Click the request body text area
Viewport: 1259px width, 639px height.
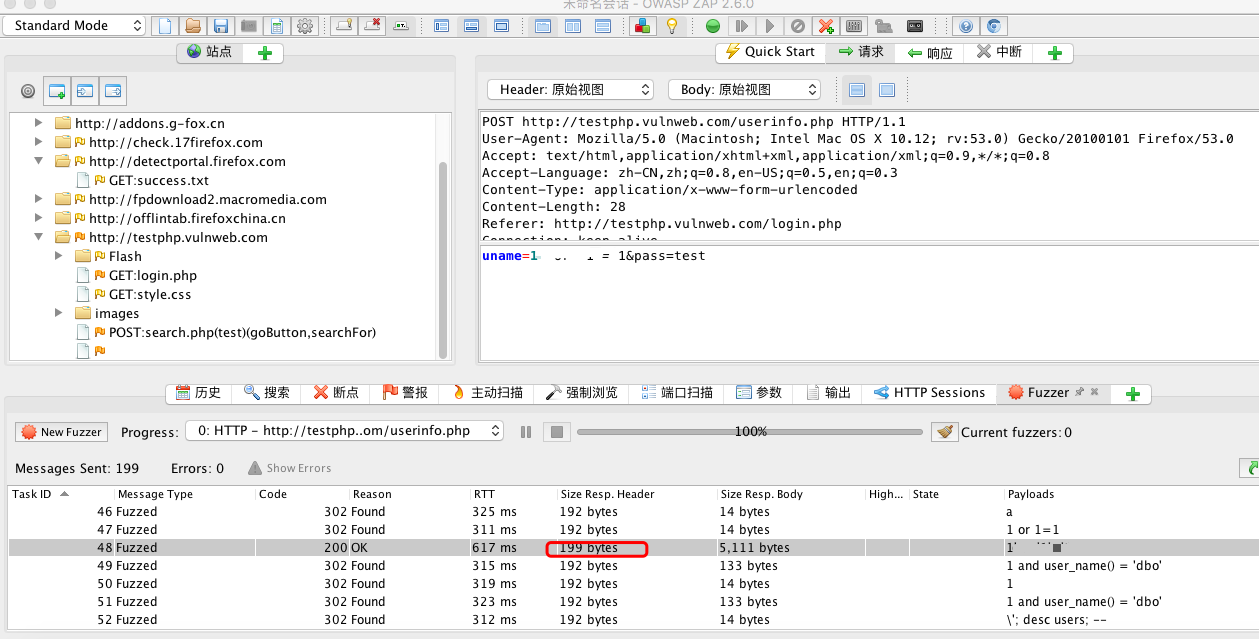868,303
